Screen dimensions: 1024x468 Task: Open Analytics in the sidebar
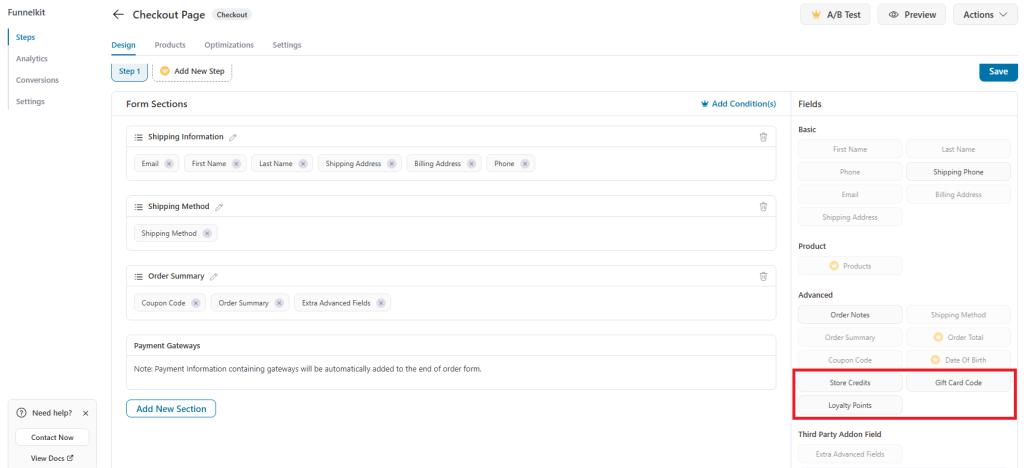point(31,58)
